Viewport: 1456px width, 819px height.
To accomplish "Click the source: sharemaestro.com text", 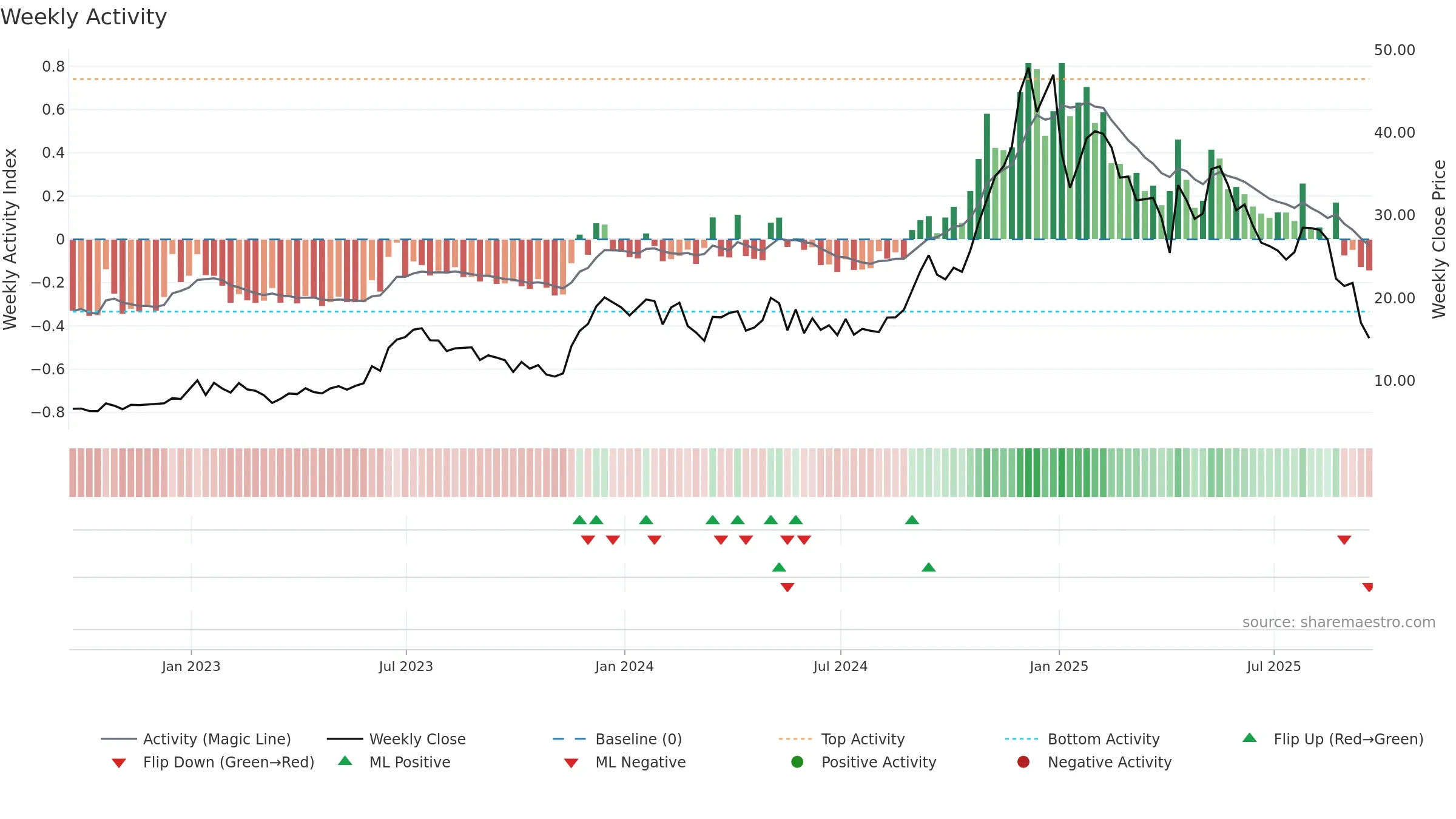I will [x=1339, y=622].
